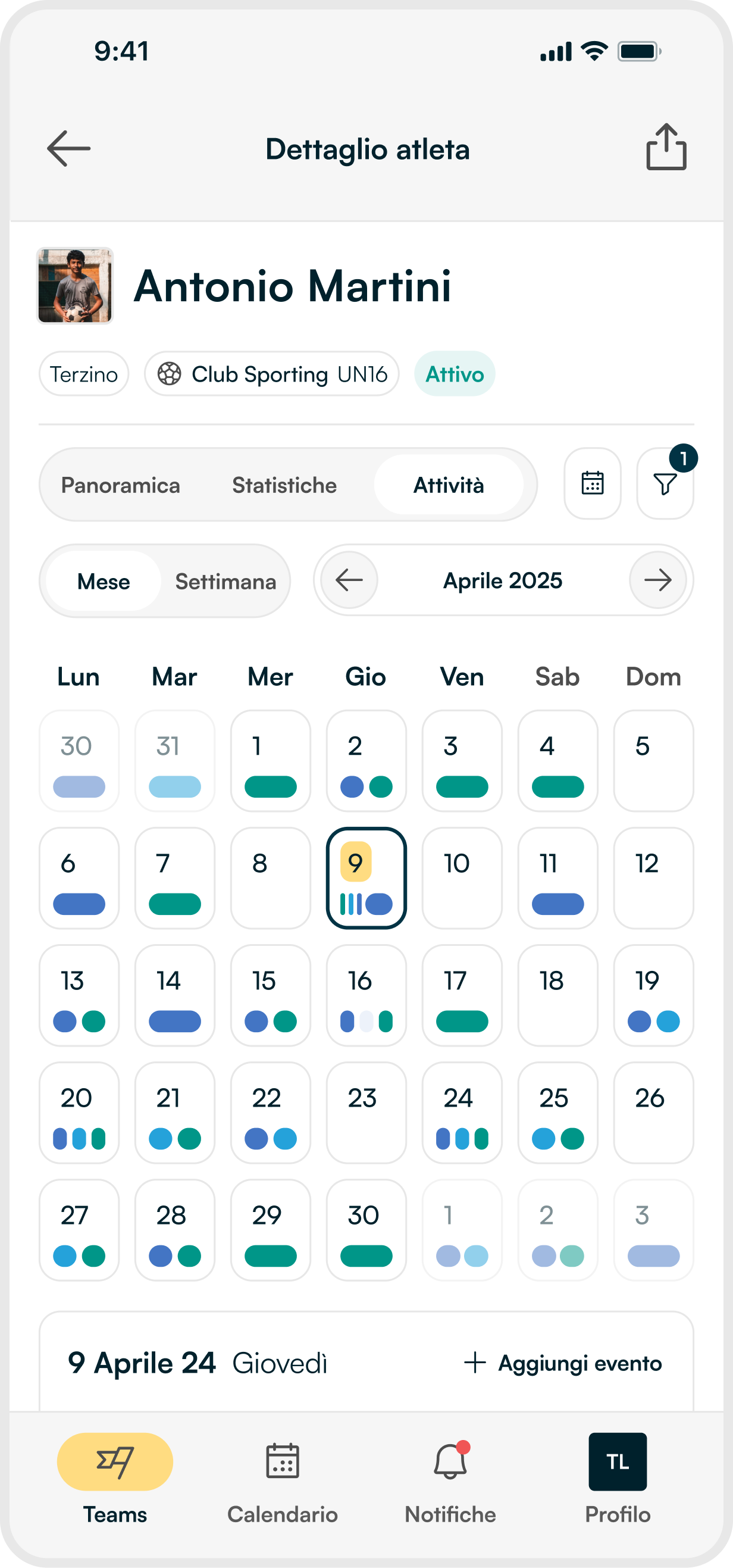Switch to Settimana view
This screenshot has width=733, height=1568.
pos(225,582)
